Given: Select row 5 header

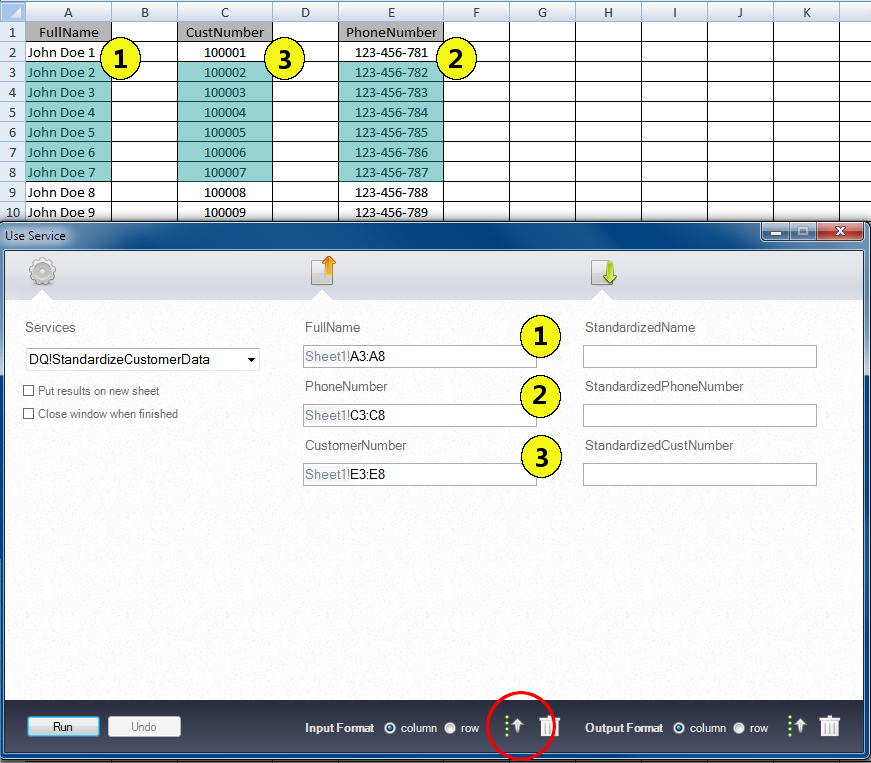Looking at the screenshot, I should click(x=13, y=112).
